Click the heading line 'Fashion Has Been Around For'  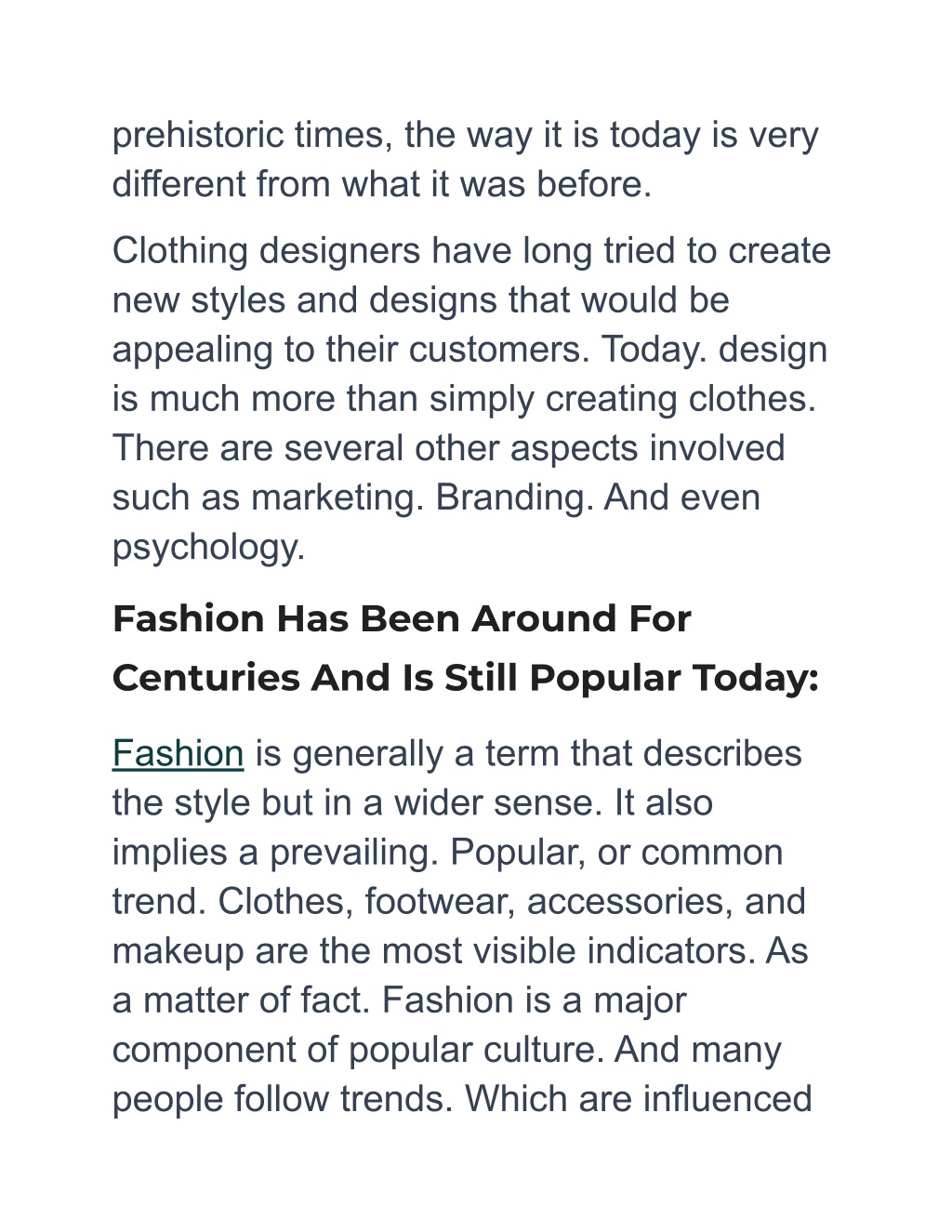402,619
